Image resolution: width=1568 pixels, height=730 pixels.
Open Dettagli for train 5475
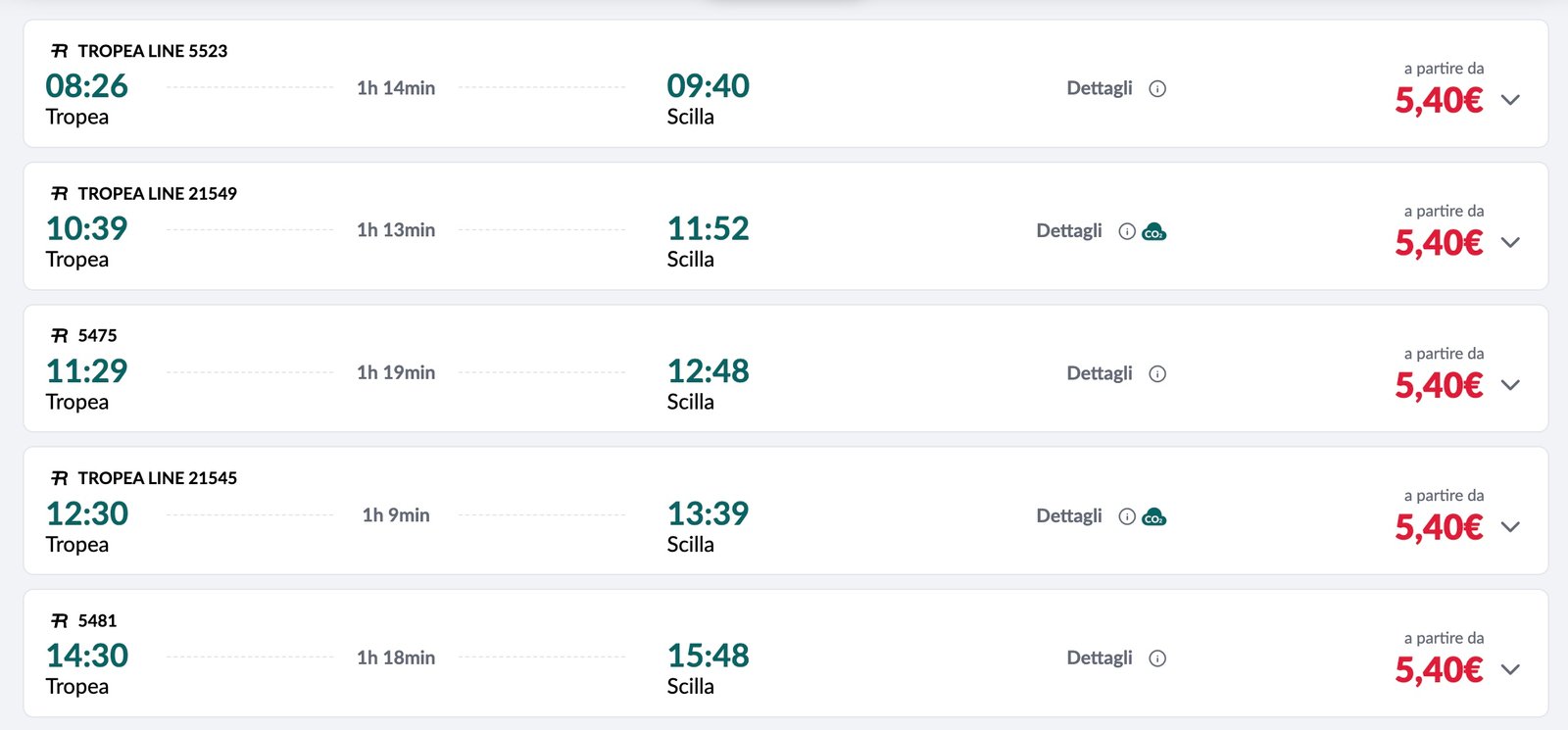point(1099,373)
